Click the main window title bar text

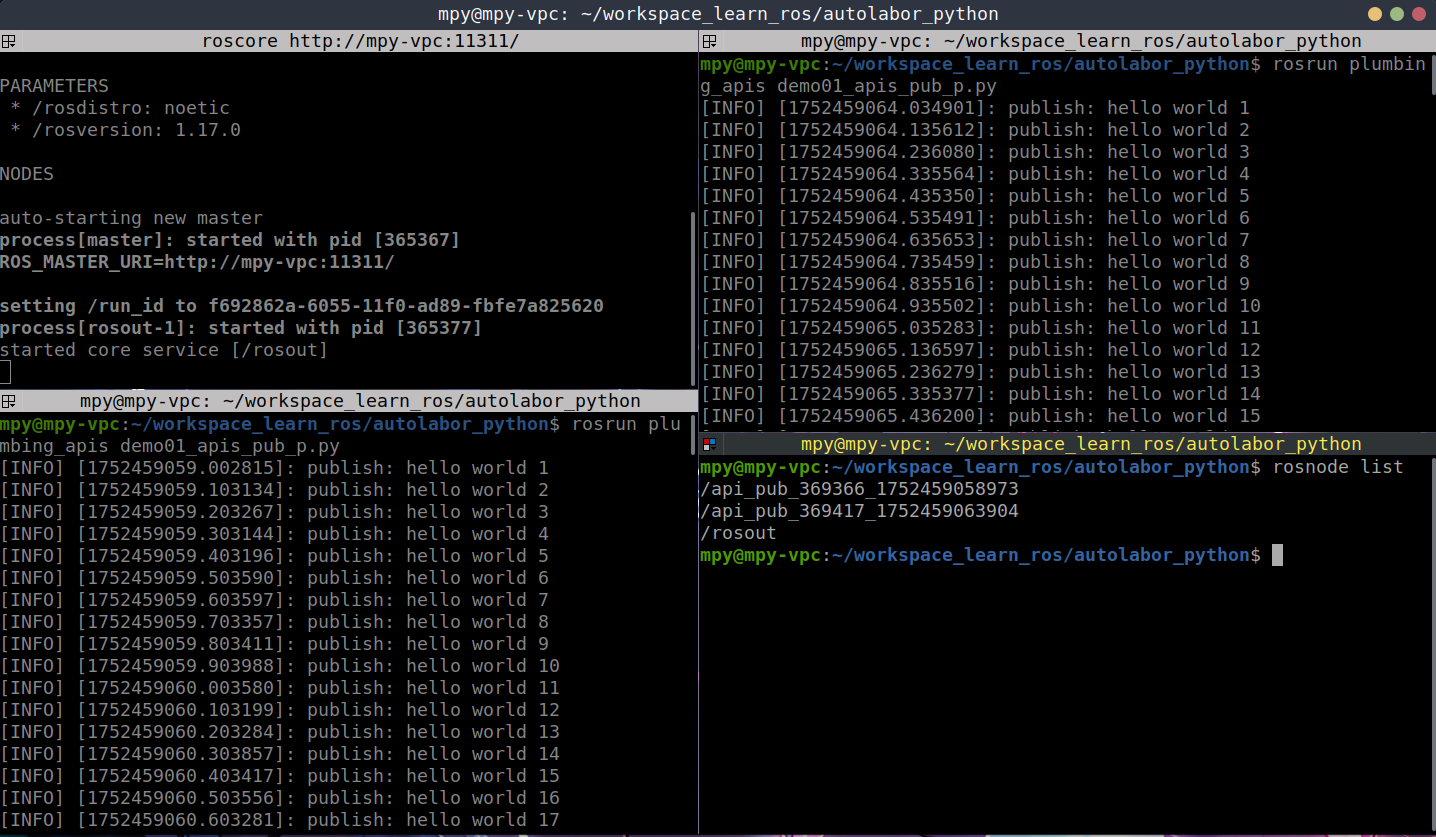tap(718, 14)
